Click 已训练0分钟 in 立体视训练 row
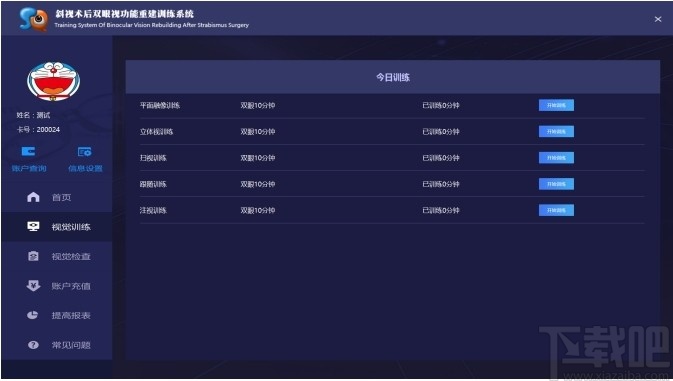Viewport: 673px width, 381px height. click(x=441, y=132)
